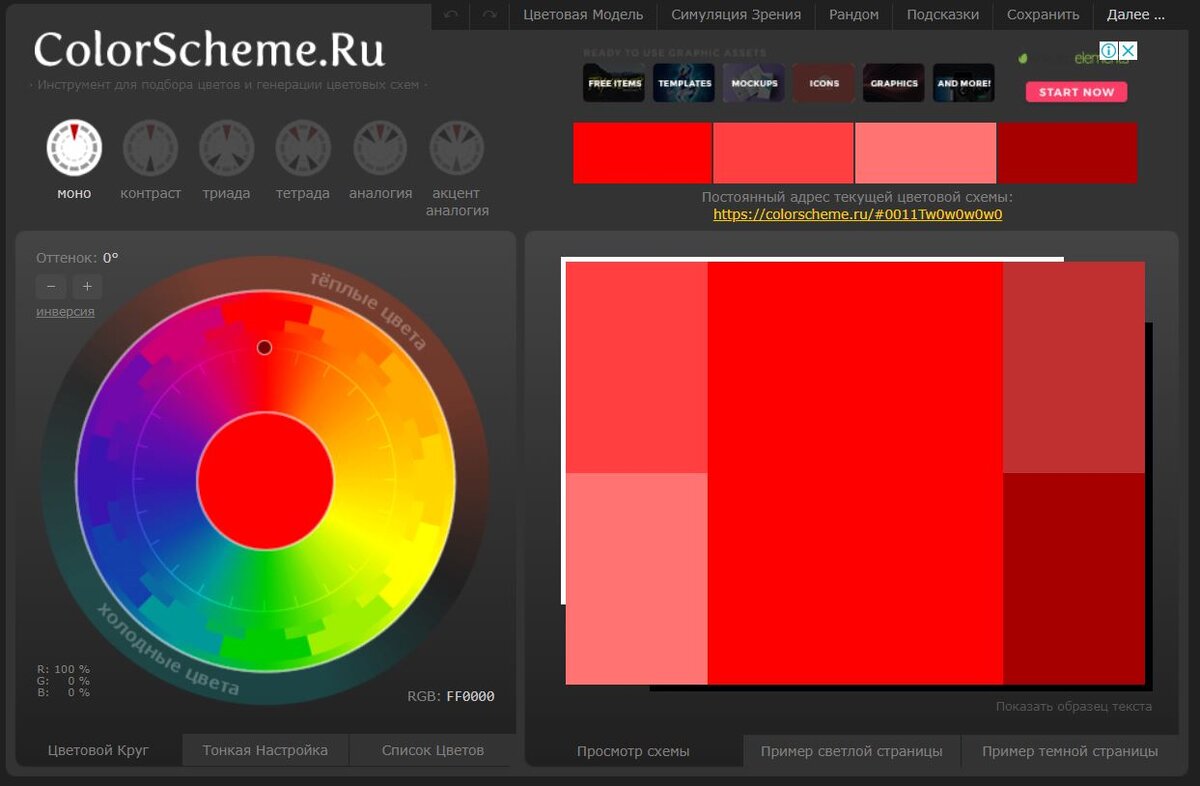
Task: Open the Цветовая Модель menu
Action: (583, 15)
